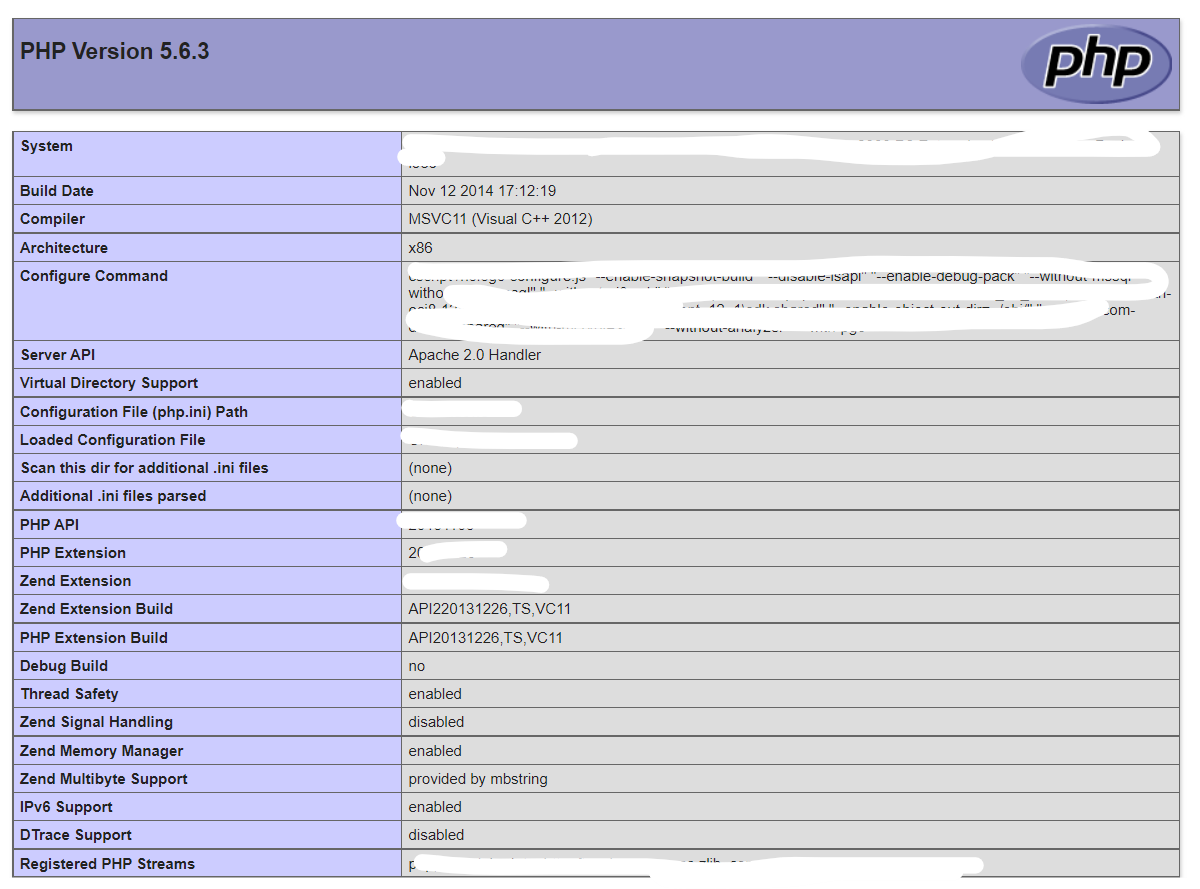Image resolution: width=1200 pixels, height=889 pixels.
Task: Click Scan this dir for additional .ini files
Action: [144, 468]
